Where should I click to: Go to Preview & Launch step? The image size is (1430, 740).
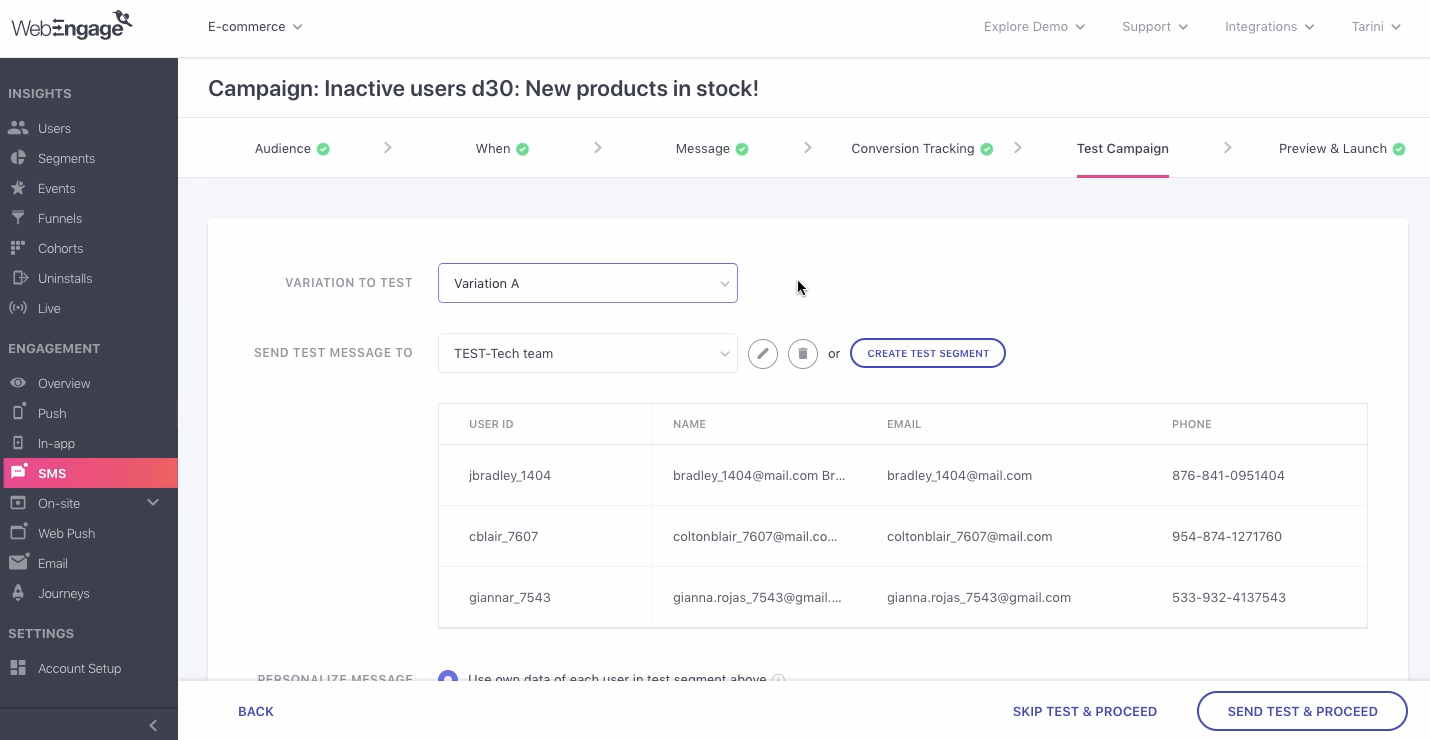point(1333,148)
